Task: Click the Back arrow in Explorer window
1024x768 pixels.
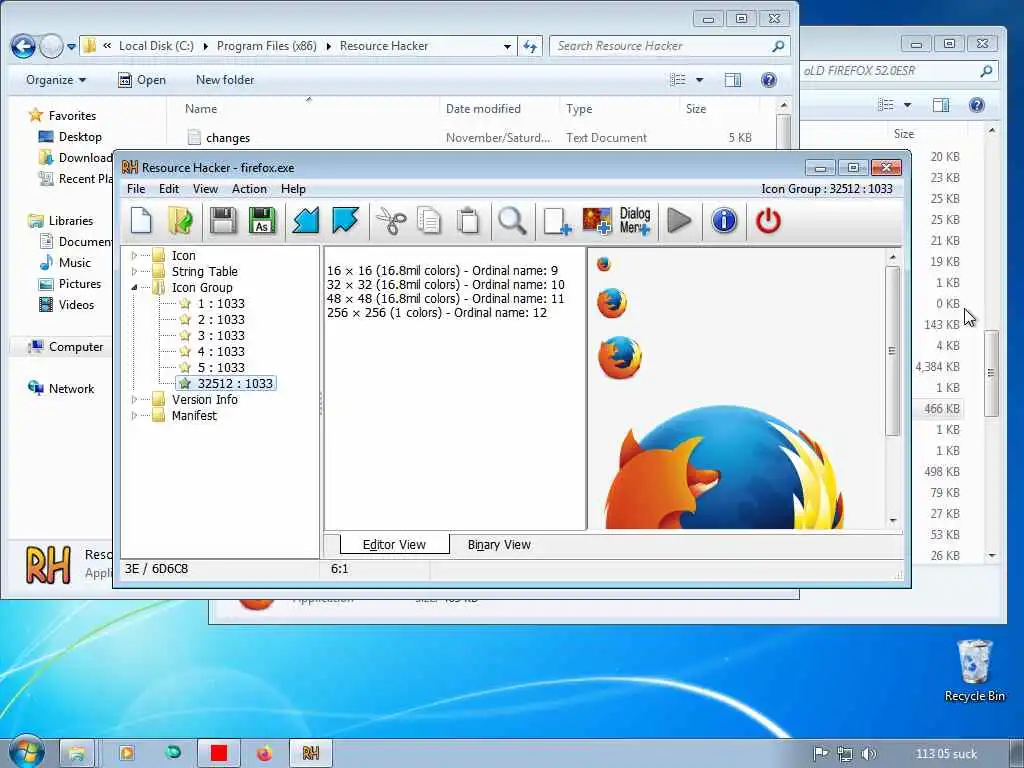Action: (x=24, y=46)
